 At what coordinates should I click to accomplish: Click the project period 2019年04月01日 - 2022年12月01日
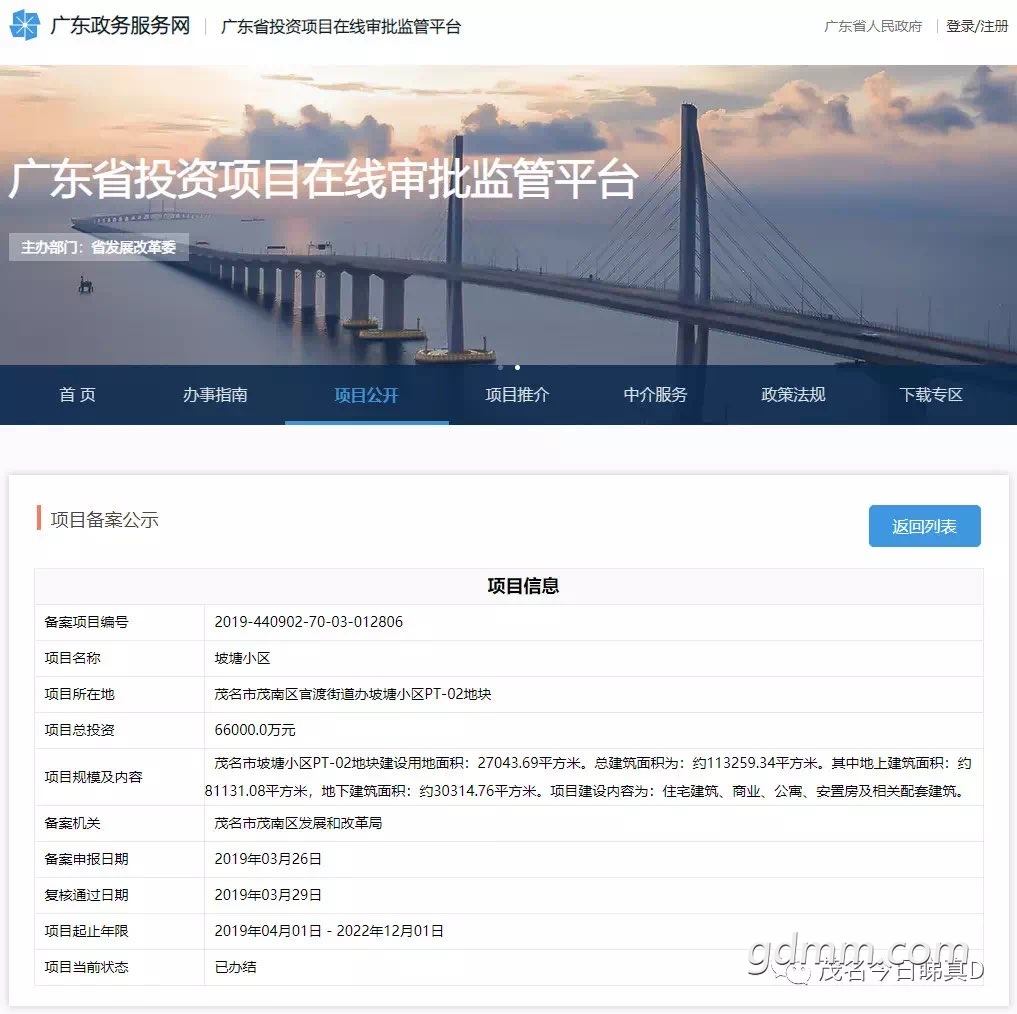coord(329,931)
